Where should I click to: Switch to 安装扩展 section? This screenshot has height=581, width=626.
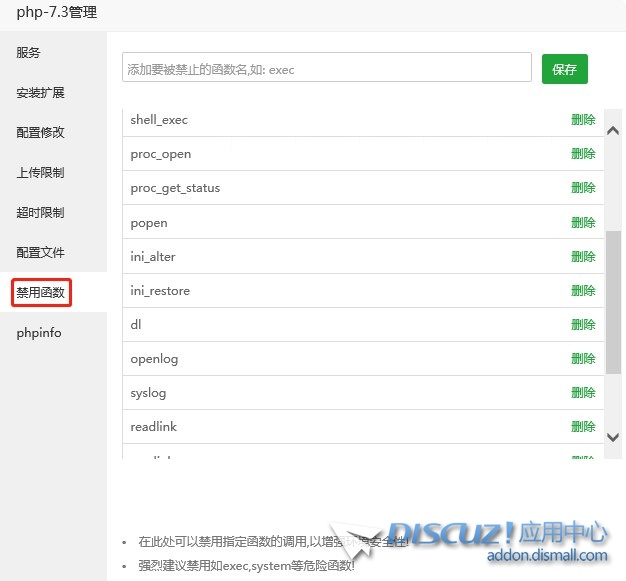click(x=40, y=93)
